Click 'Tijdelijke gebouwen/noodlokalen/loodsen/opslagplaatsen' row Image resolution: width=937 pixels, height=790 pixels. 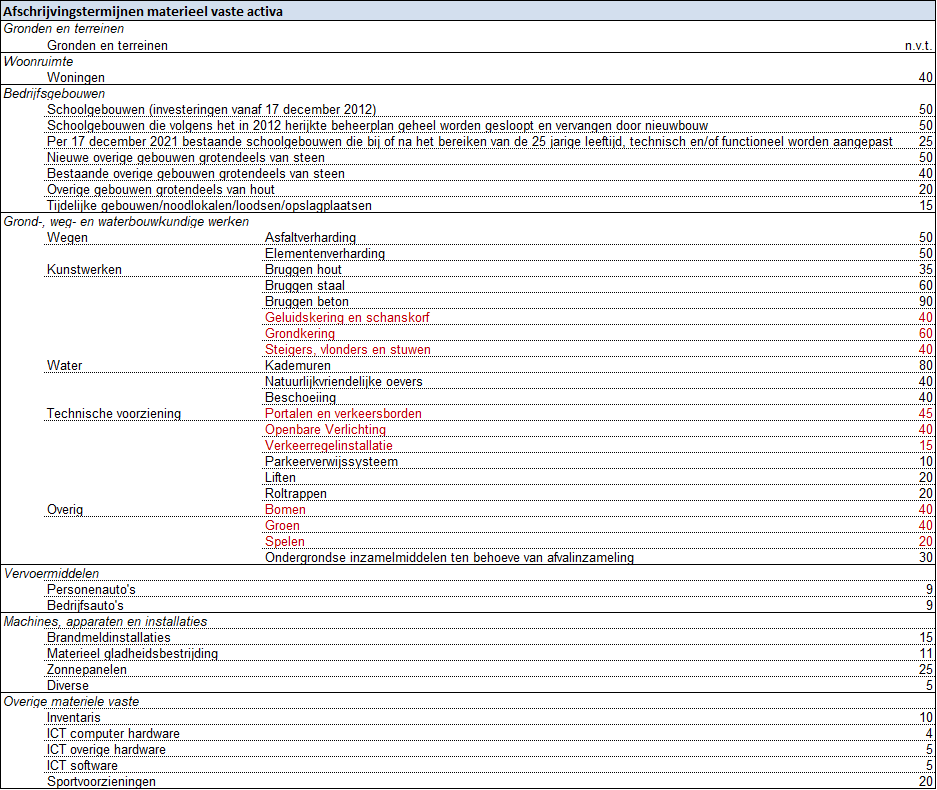209,205
